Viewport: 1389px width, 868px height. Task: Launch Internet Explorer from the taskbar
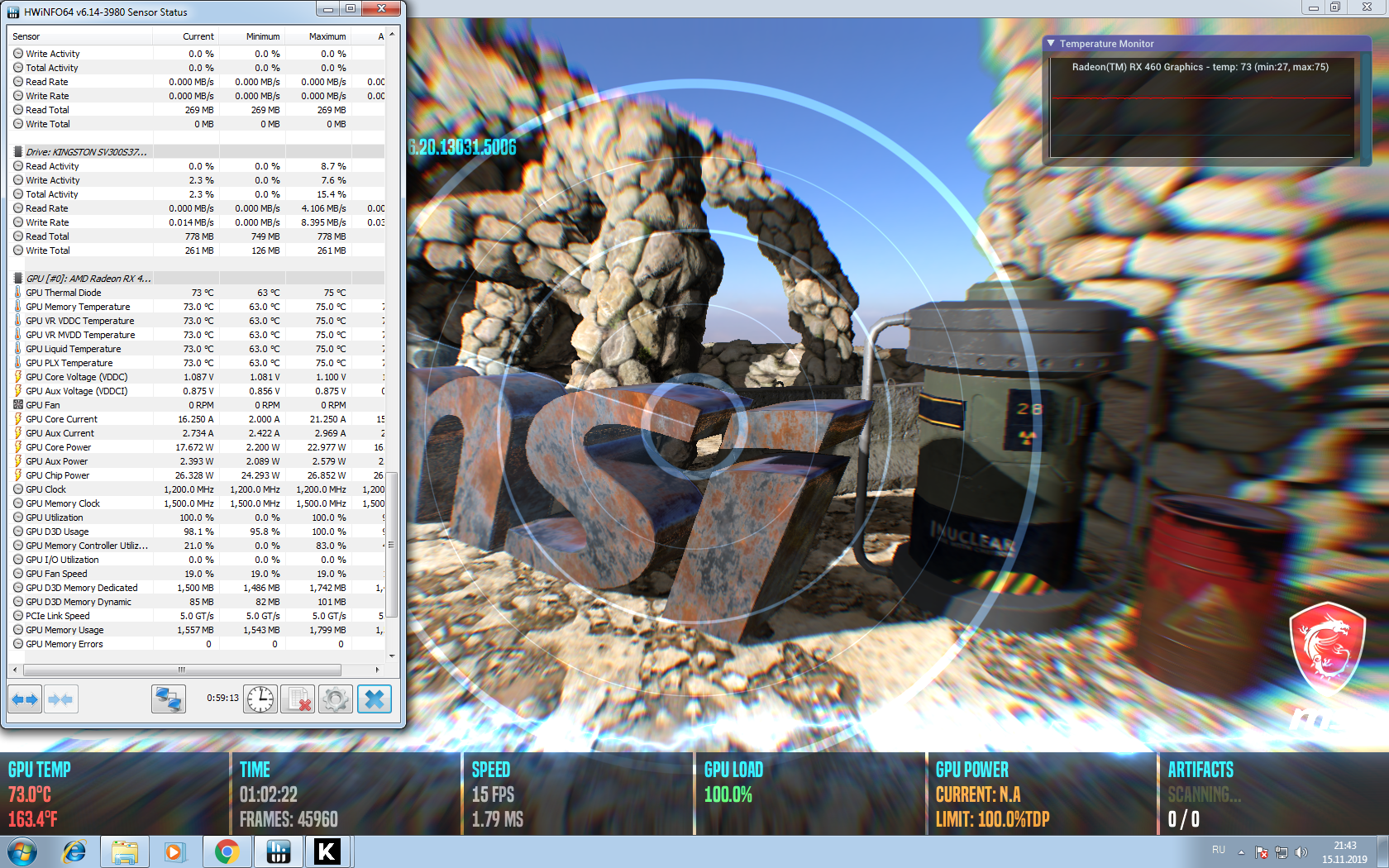click(x=74, y=851)
